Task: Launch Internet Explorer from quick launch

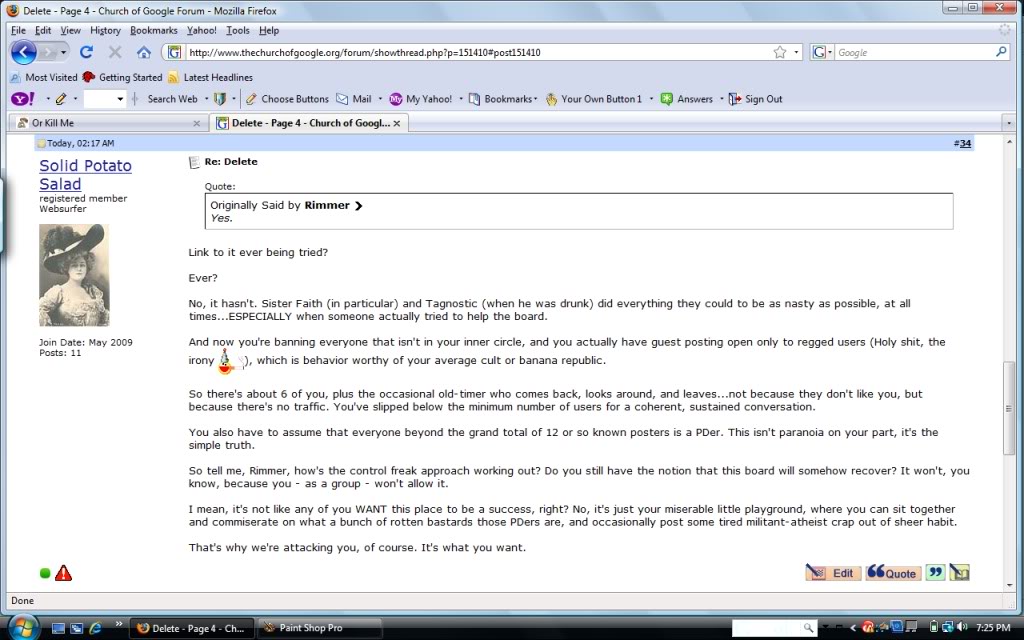Action: point(95,628)
